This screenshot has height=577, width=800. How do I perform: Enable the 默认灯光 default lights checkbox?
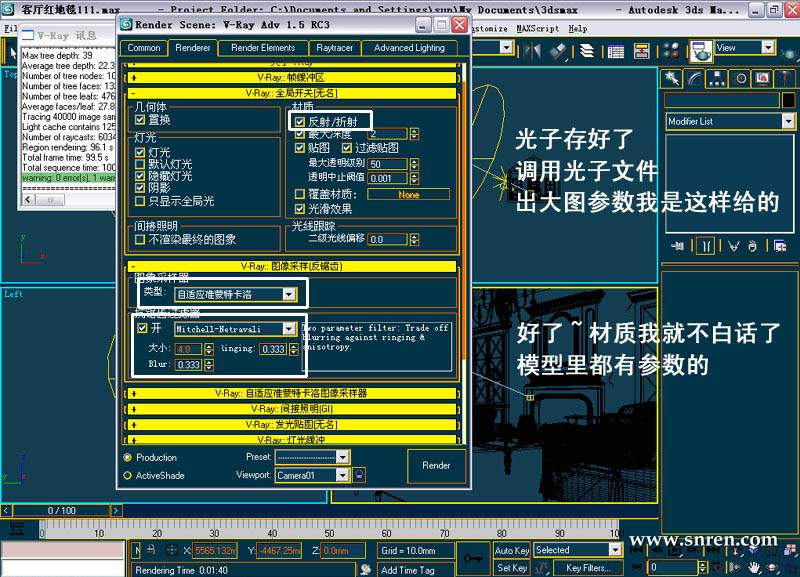point(140,164)
